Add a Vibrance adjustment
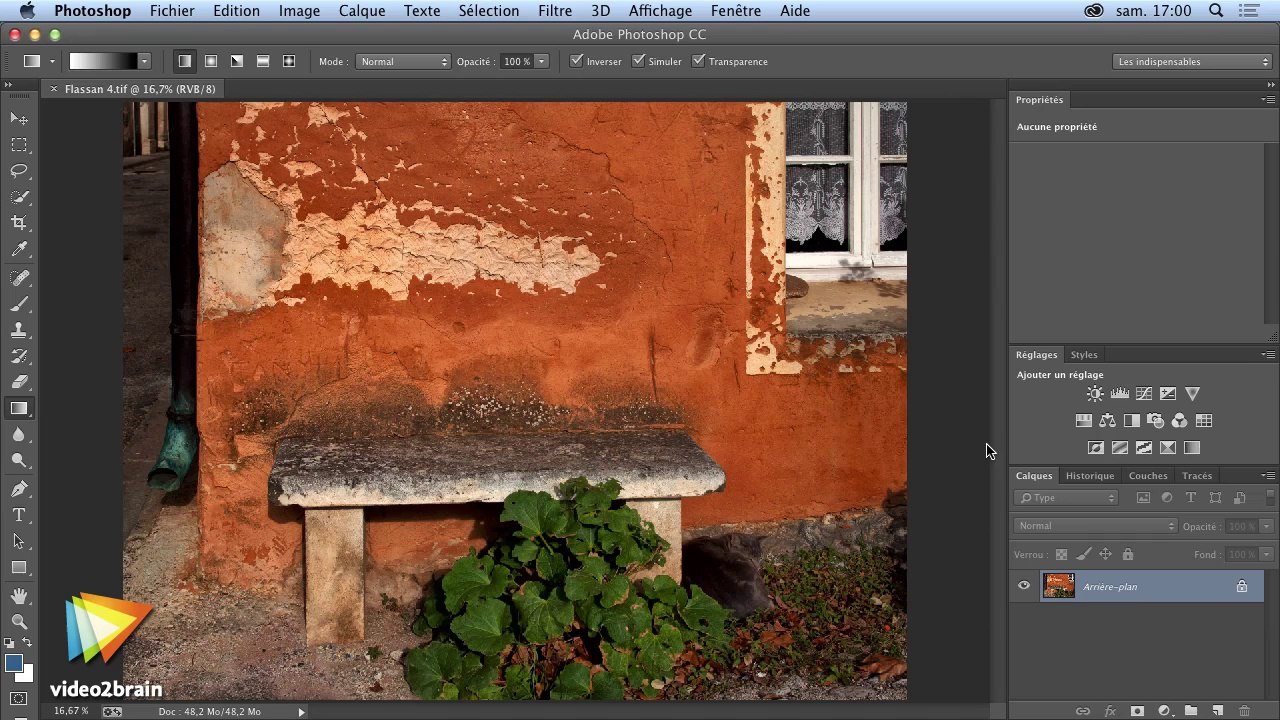Image resolution: width=1280 pixels, height=720 pixels. pos(1192,394)
